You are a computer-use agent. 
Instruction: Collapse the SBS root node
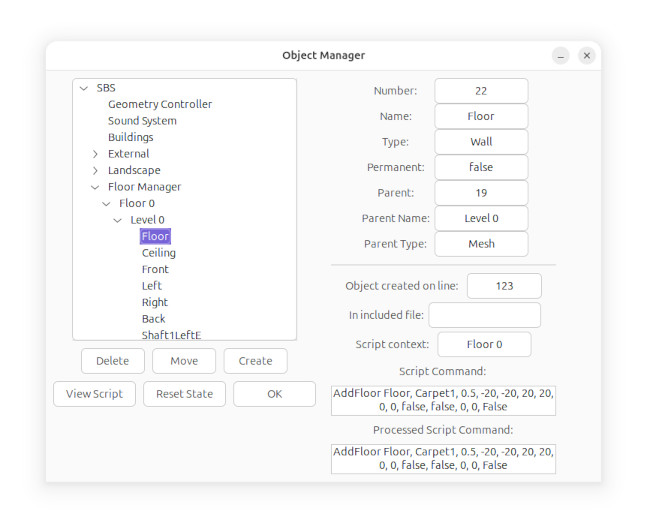(84, 88)
